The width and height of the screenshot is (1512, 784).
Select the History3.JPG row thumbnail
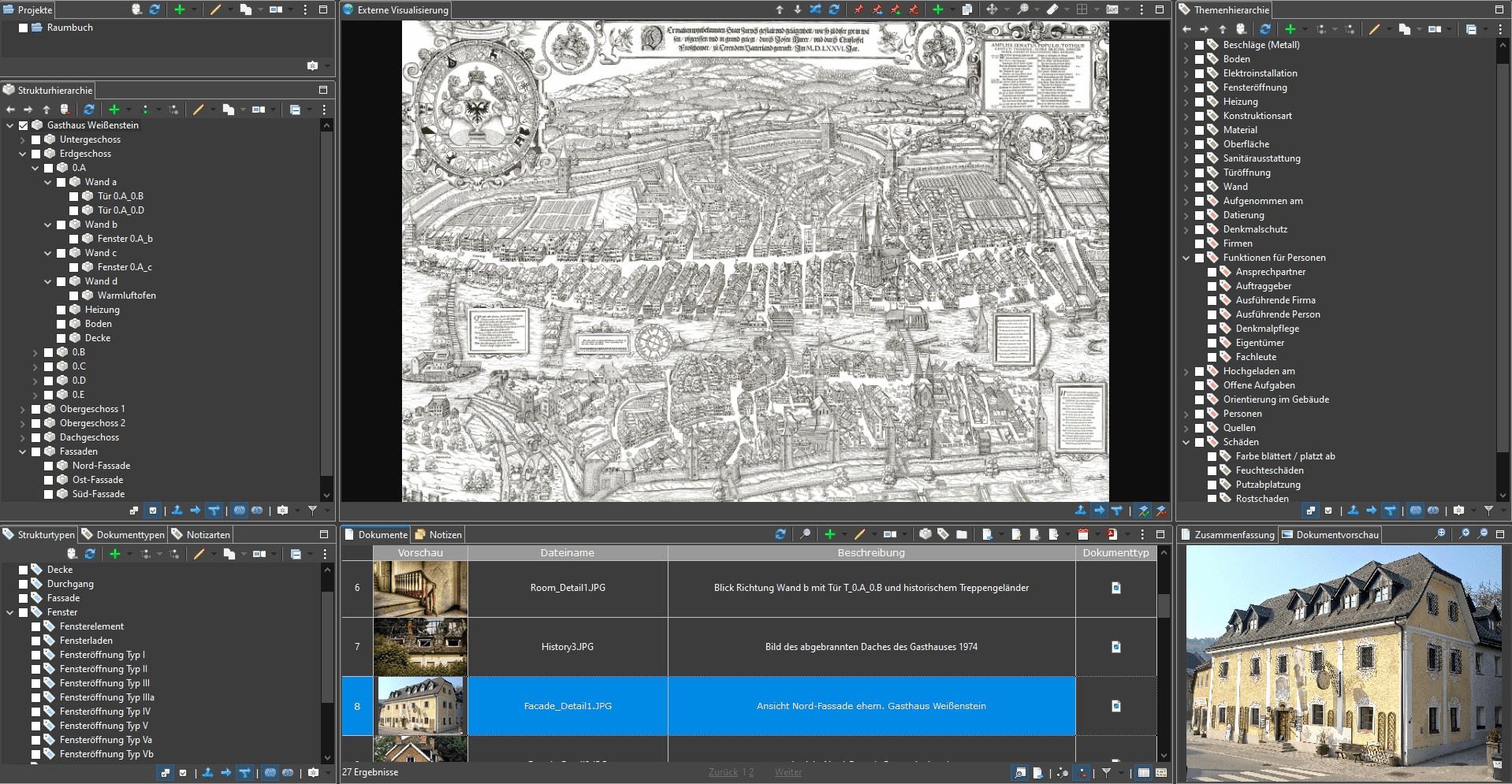tap(420, 647)
